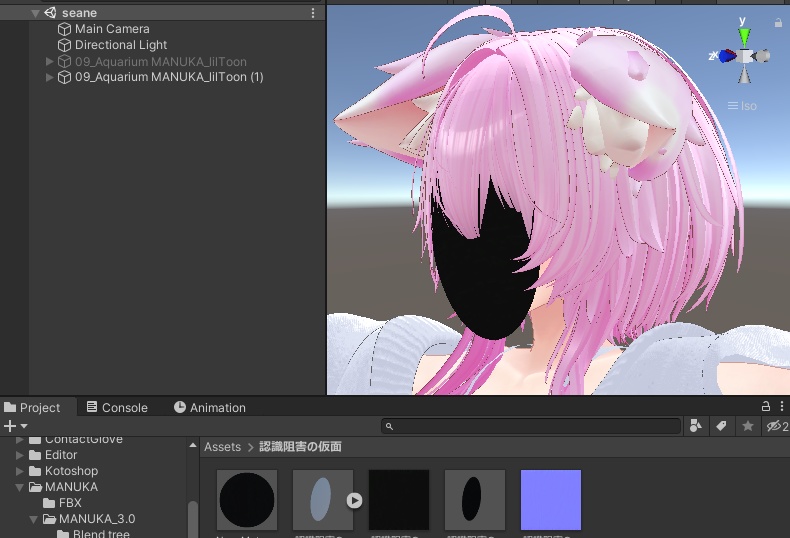Toggle scene gizmo rotation lock
The image size is (790, 538).
tap(778, 23)
